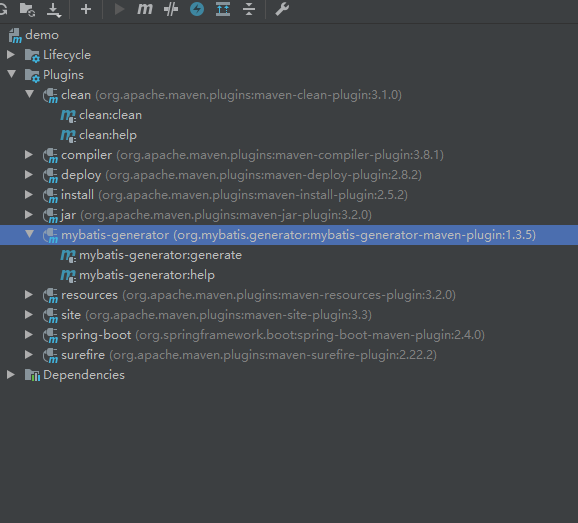Select the clean:help goal
The height and width of the screenshot is (523, 578).
tap(108, 135)
